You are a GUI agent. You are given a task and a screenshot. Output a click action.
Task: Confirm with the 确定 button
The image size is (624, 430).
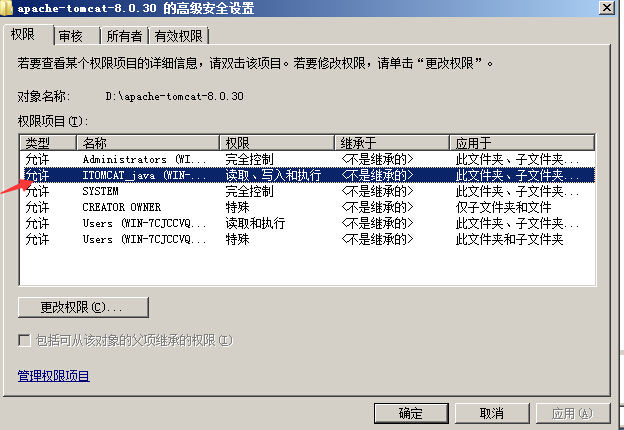click(411, 414)
